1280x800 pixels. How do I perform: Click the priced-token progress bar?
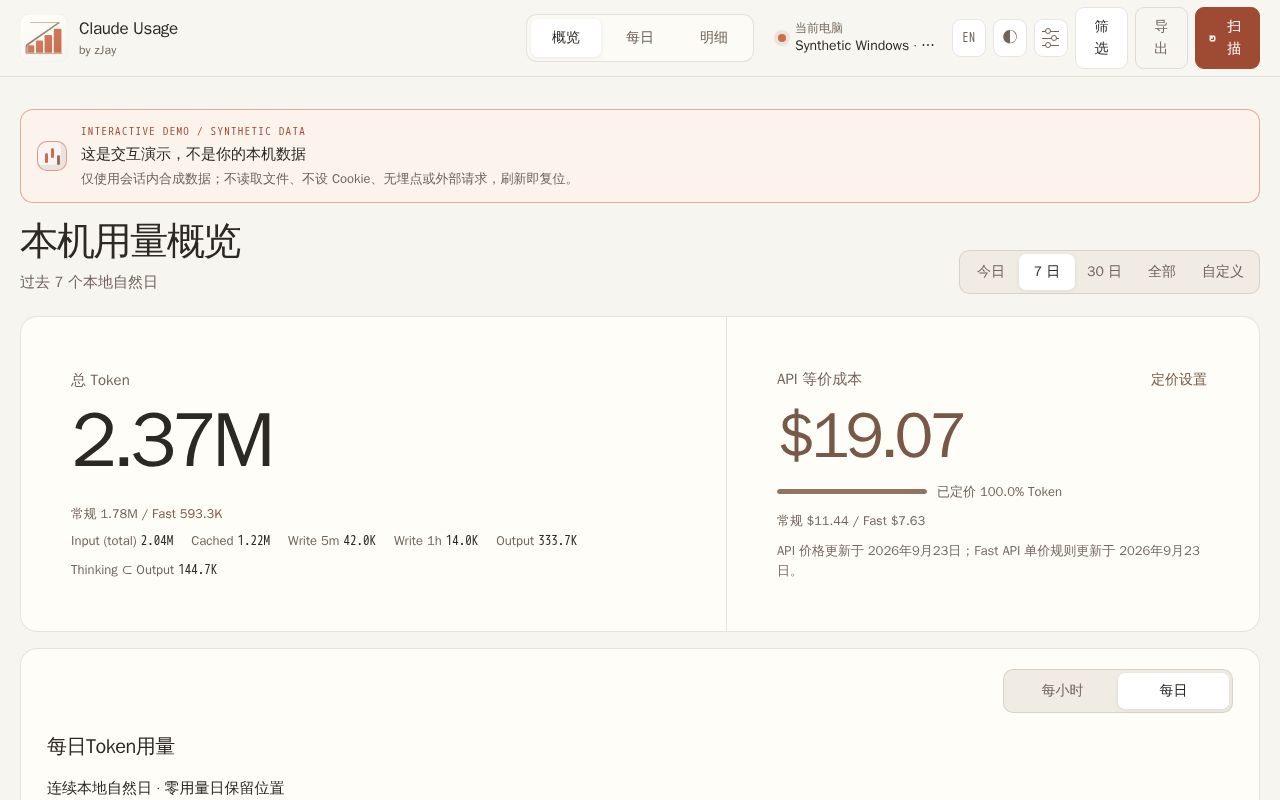852,491
